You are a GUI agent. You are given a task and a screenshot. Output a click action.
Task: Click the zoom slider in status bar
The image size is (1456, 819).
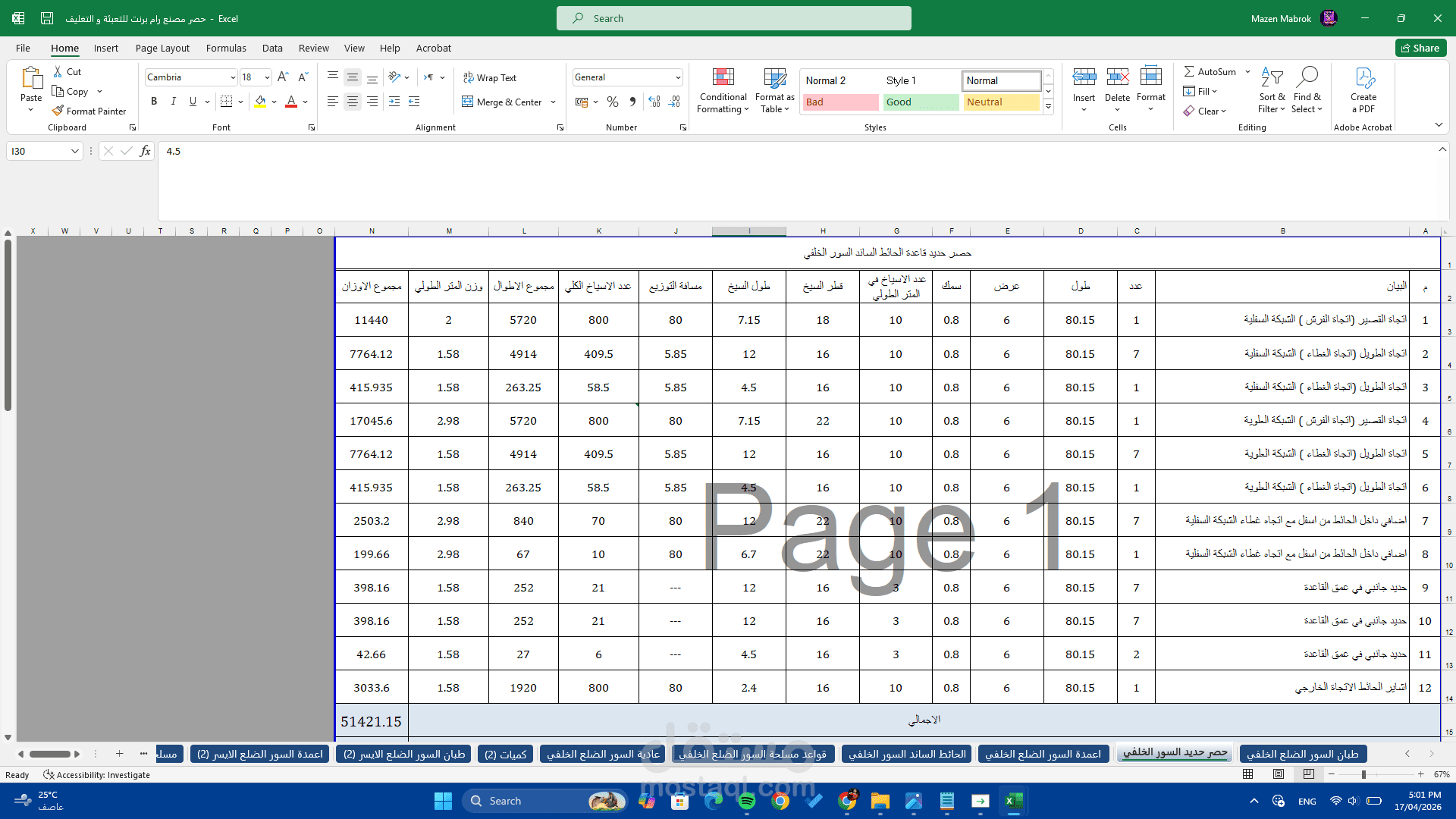[1363, 774]
